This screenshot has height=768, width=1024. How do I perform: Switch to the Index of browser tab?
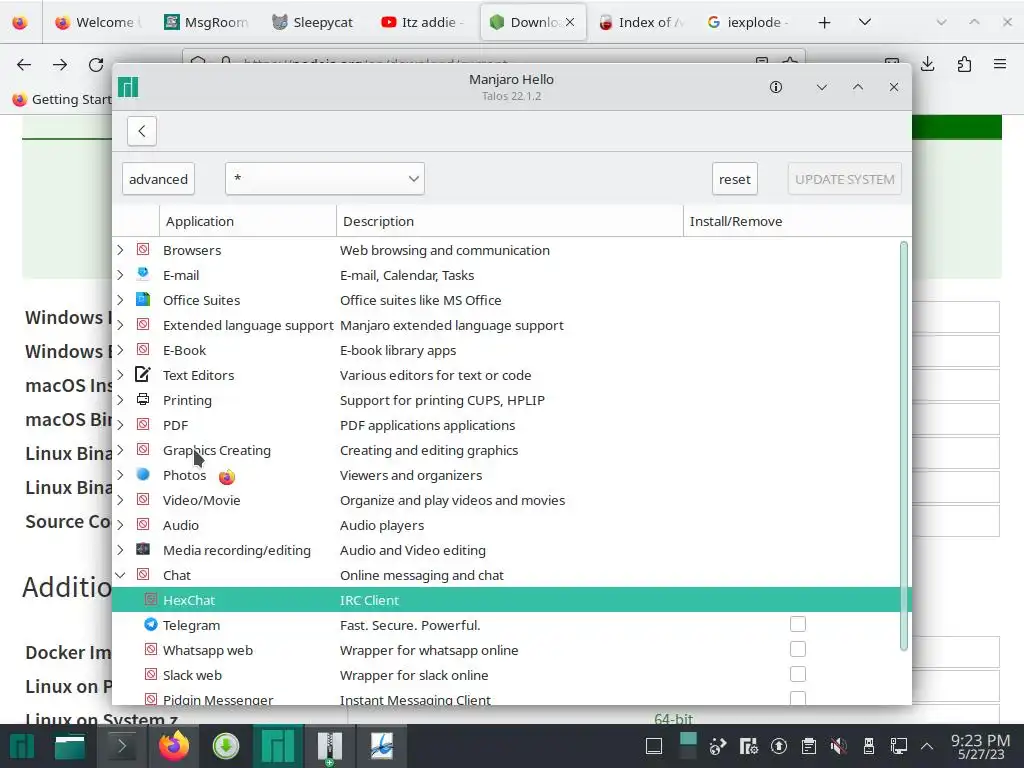click(x=641, y=22)
